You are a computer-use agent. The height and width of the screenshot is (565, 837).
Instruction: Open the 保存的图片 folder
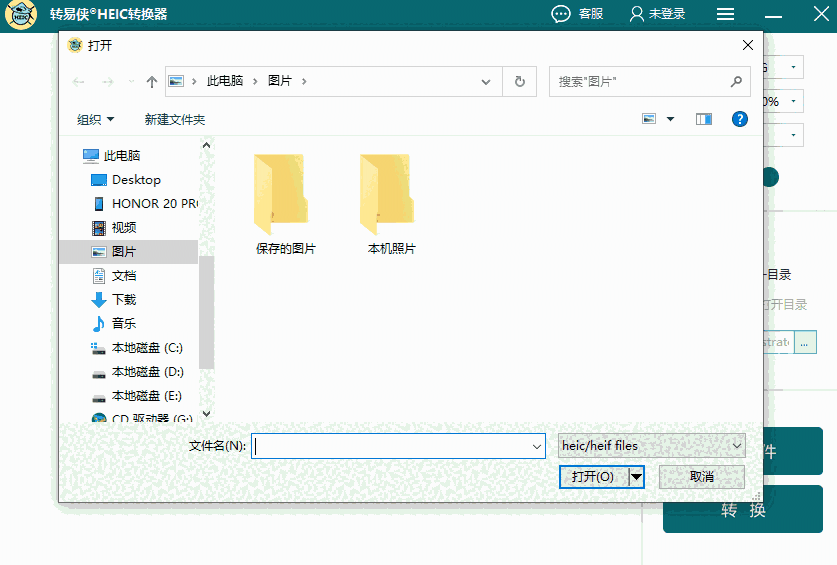[x=286, y=204]
